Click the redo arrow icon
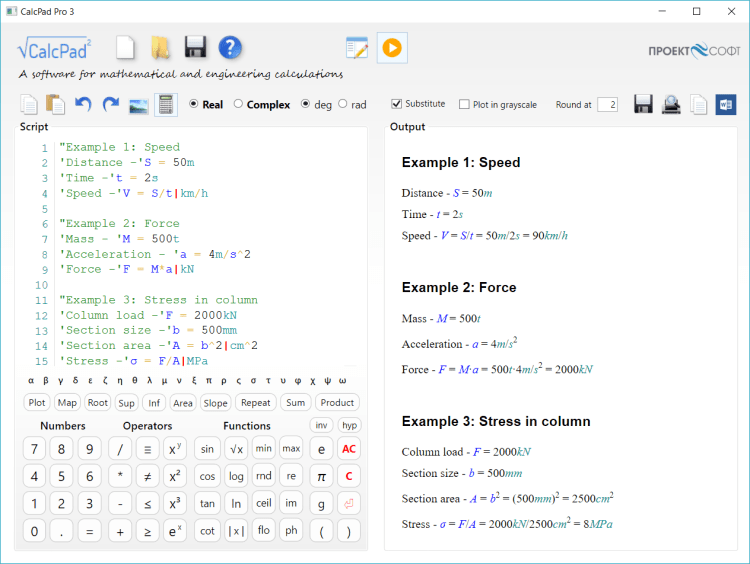 [x=111, y=104]
